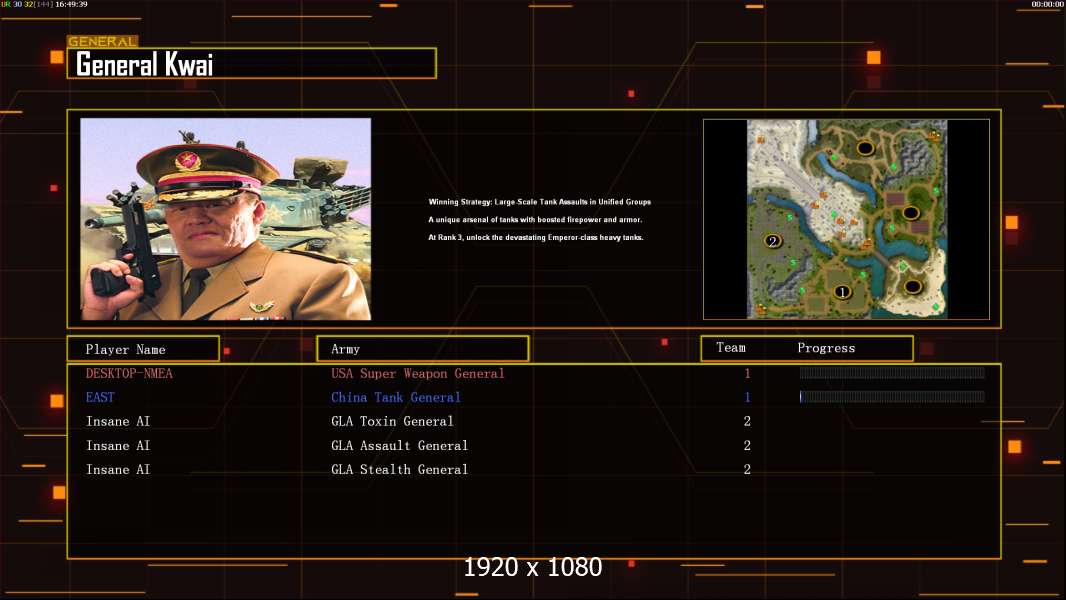Click the General Kwai title box
The height and width of the screenshot is (600, 1066).
pyautogui.click(x=251, y=64)
